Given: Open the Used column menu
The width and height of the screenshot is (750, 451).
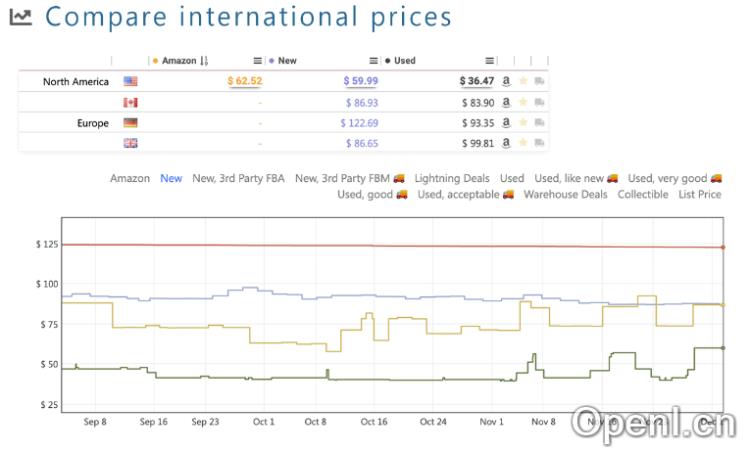Looking at the screenshot, I should [x=490, y=61].
